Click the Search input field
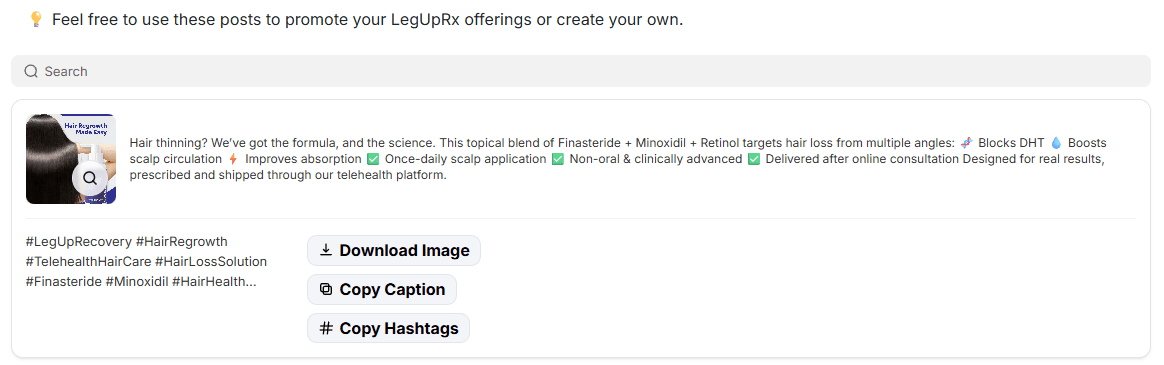This screenshot has width=1164, height=365. [x=581, y=71]
